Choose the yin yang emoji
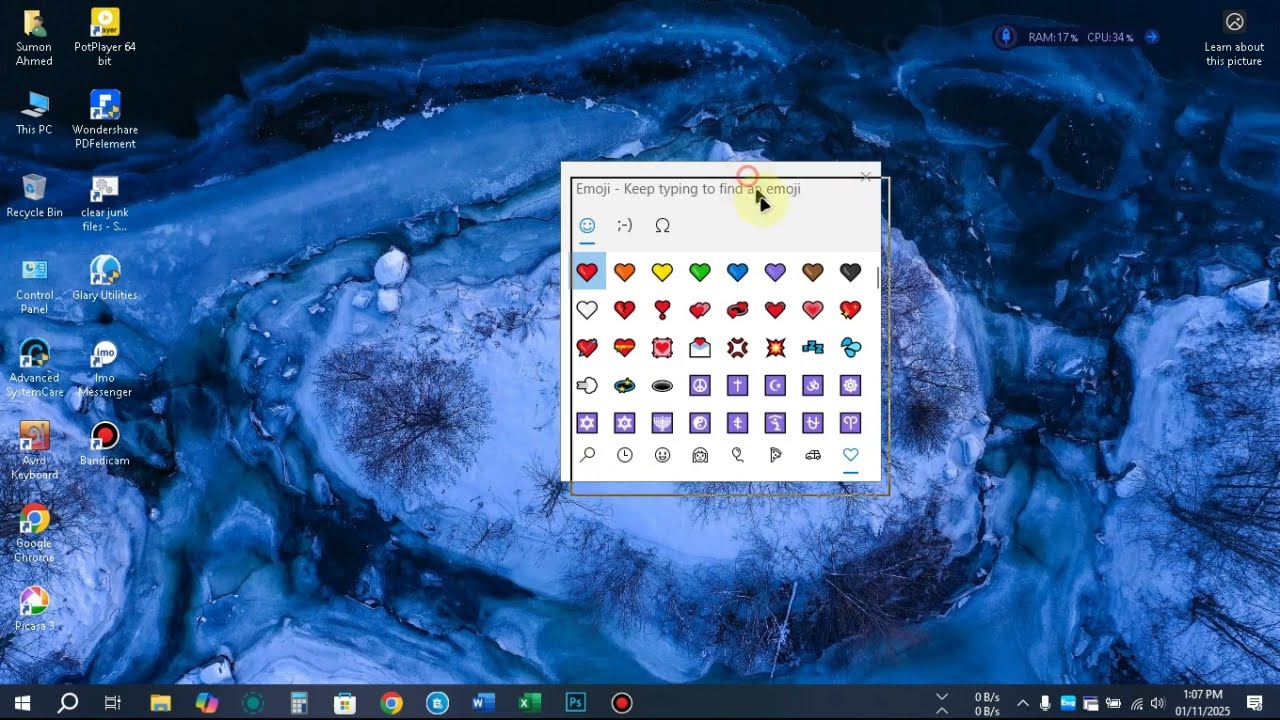This screenshot has width=1280, height=720. 700,423
